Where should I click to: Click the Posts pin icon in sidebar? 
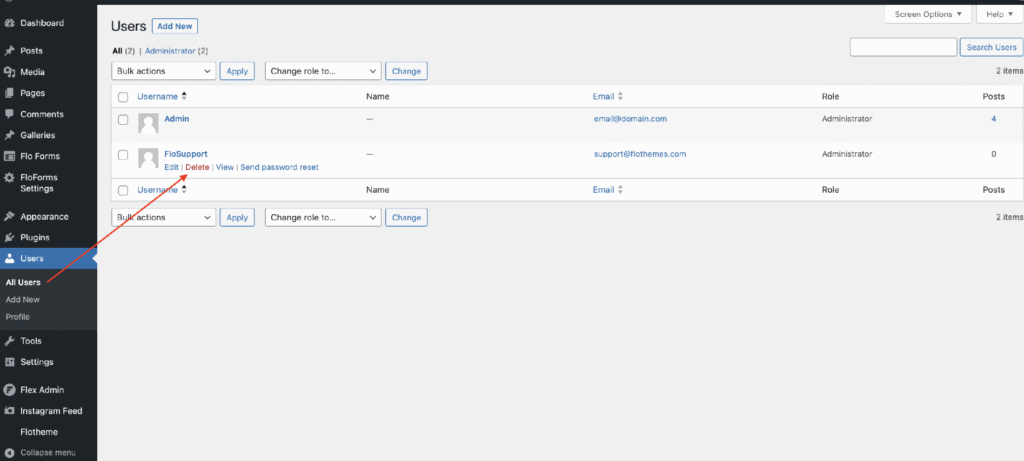[x=10, y=50]
